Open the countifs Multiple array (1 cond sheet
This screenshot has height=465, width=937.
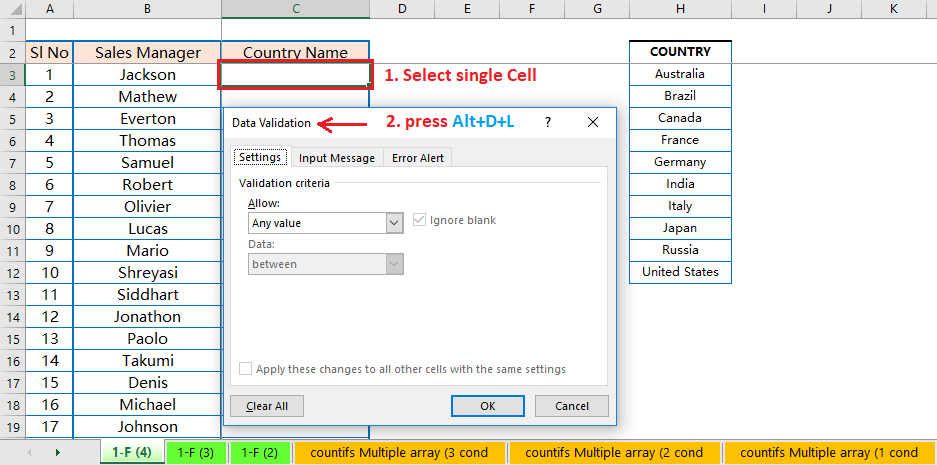(x=829, y=452)
